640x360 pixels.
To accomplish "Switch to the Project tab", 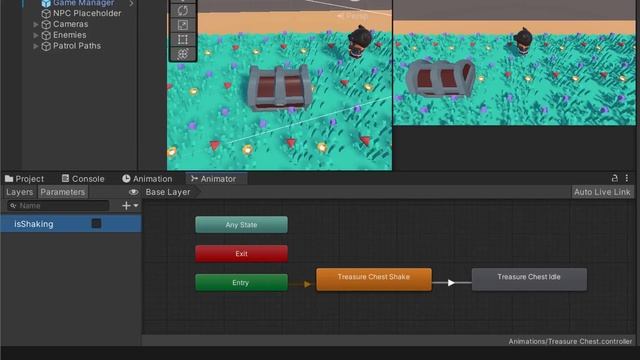I will point(24,179).
